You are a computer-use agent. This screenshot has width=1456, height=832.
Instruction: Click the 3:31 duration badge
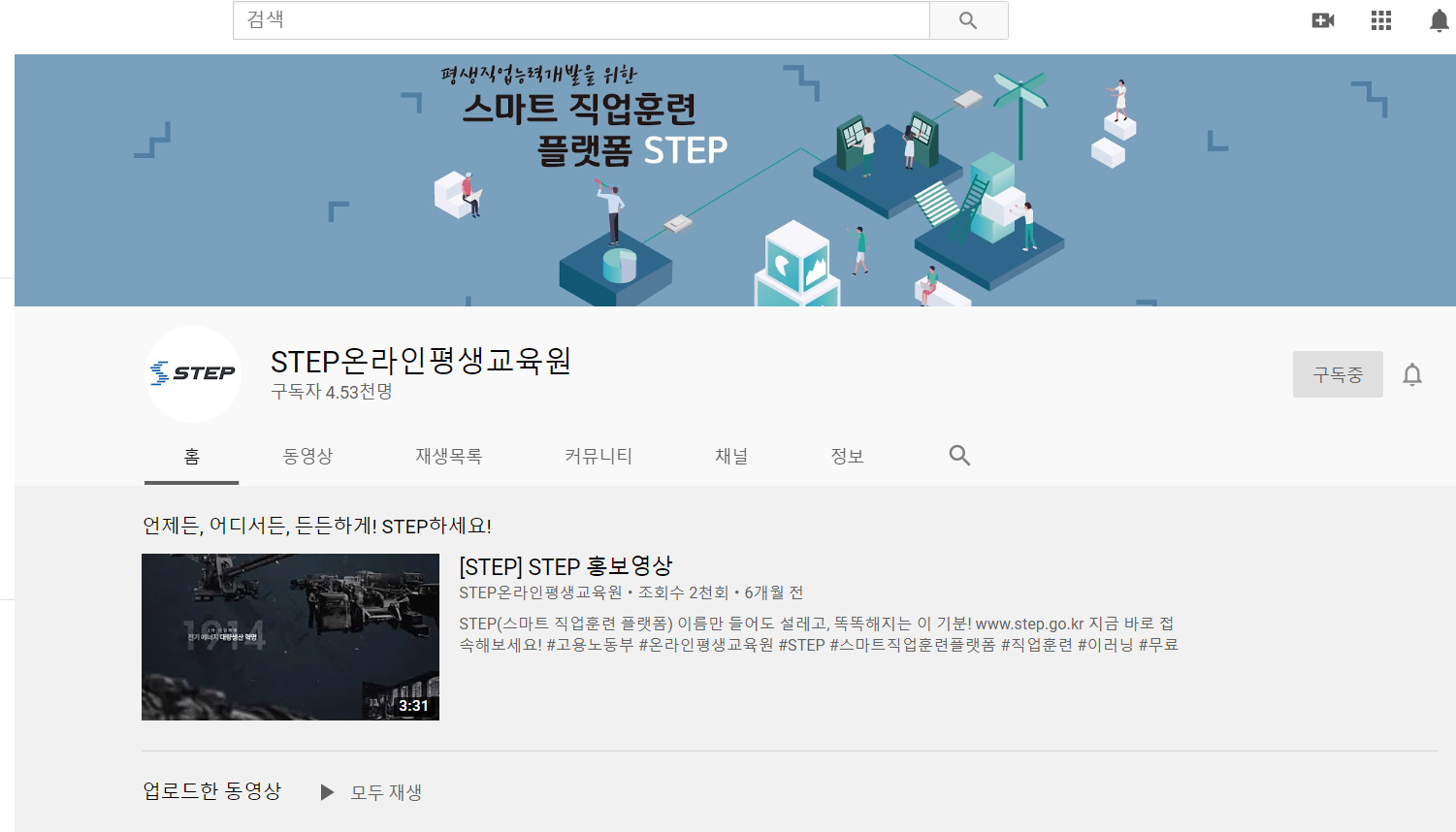[413, 706]
